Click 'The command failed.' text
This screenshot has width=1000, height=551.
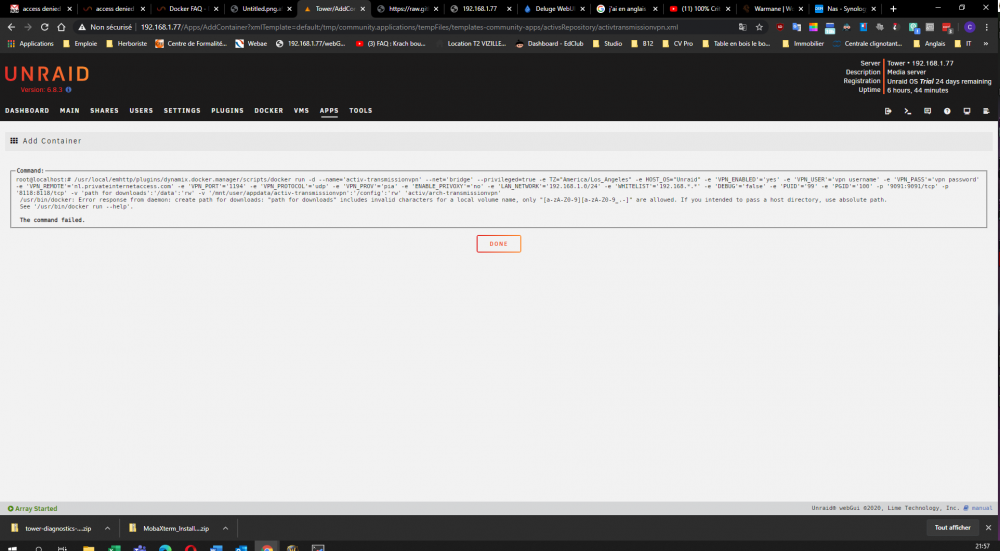[x=52, y=220]
